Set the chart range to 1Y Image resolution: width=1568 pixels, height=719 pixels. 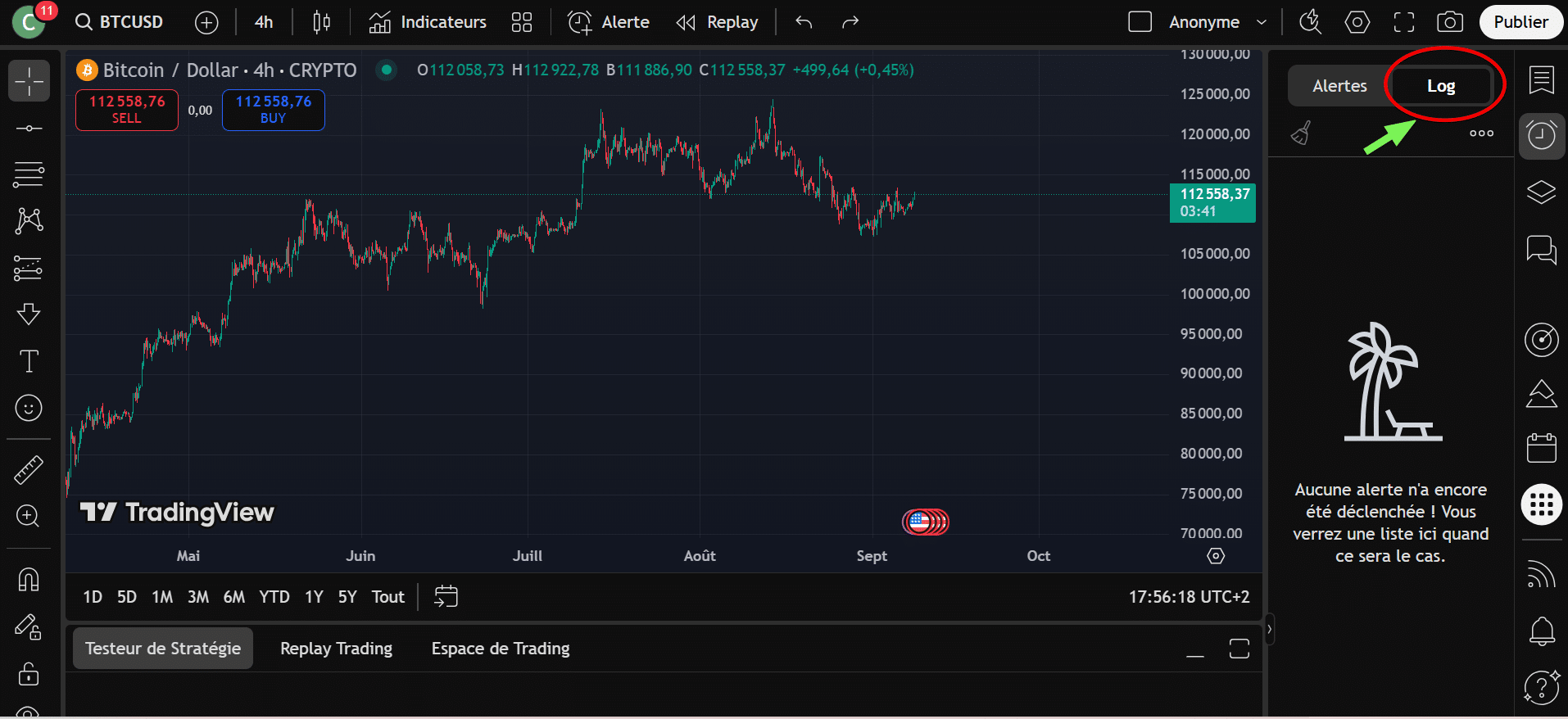coord(314,597)
